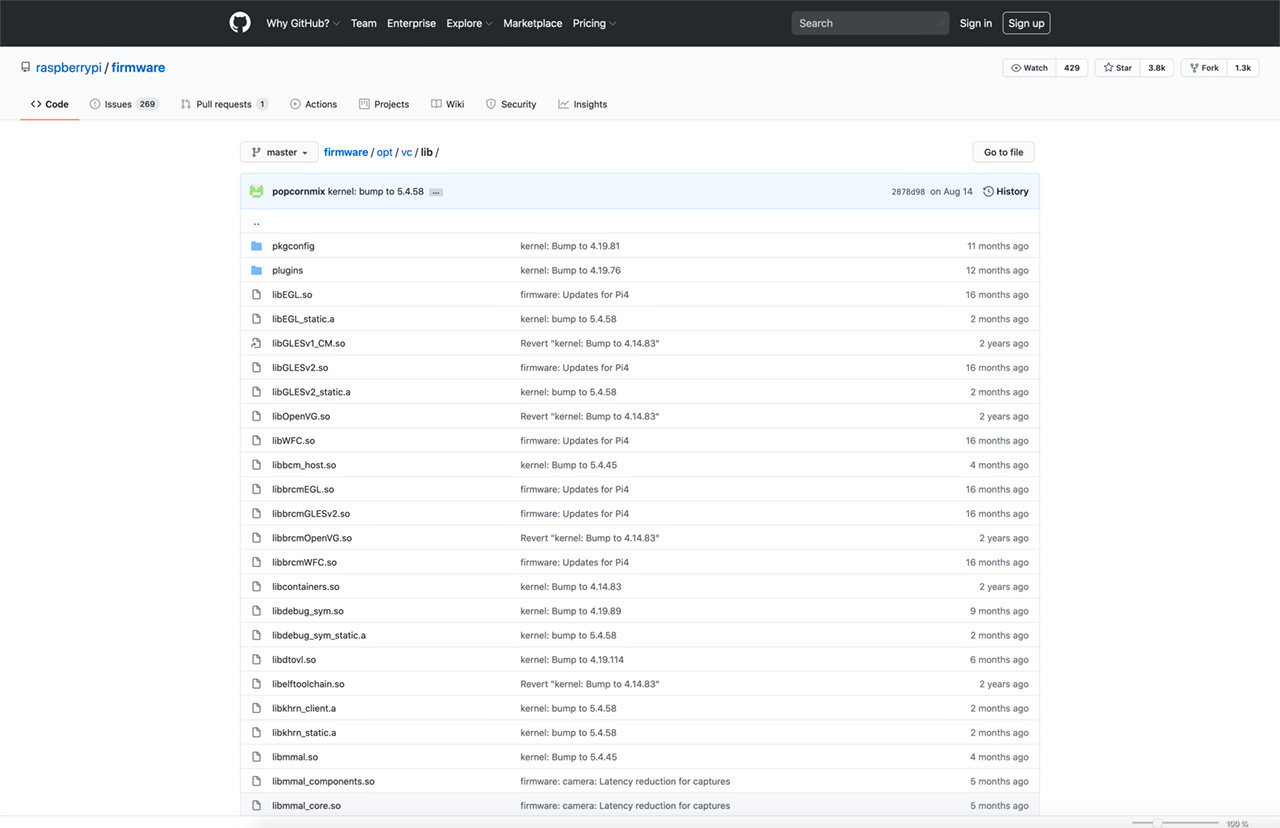Open the pkgconfig folder icon
Screen dimensions: 1280x828
(256, 246)
